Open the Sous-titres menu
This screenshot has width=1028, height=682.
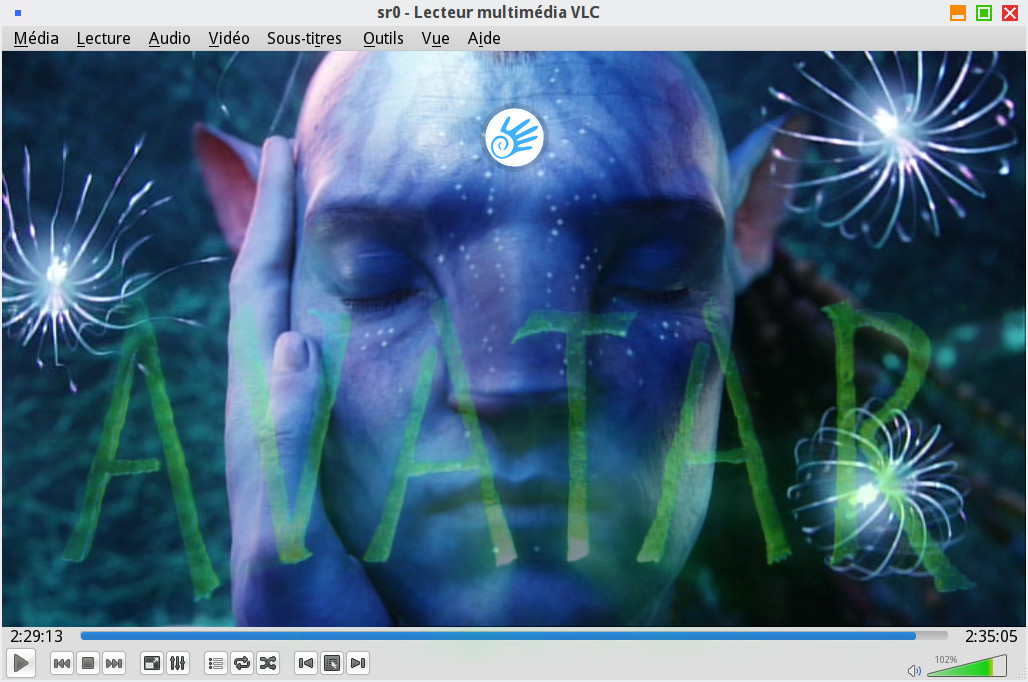tap(304, 39)
